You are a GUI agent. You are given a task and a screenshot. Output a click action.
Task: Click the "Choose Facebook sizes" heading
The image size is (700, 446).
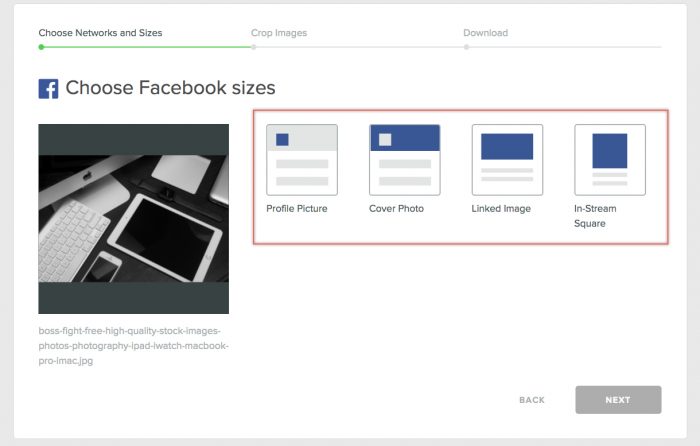tap(170, 88)
